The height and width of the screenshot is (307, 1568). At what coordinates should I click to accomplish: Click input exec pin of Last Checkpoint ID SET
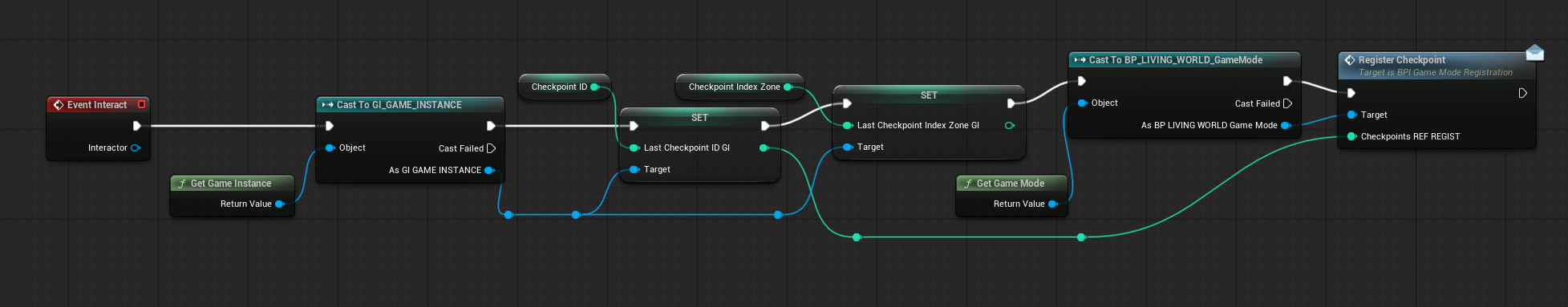pyautogui.click(x=634, y=126)
